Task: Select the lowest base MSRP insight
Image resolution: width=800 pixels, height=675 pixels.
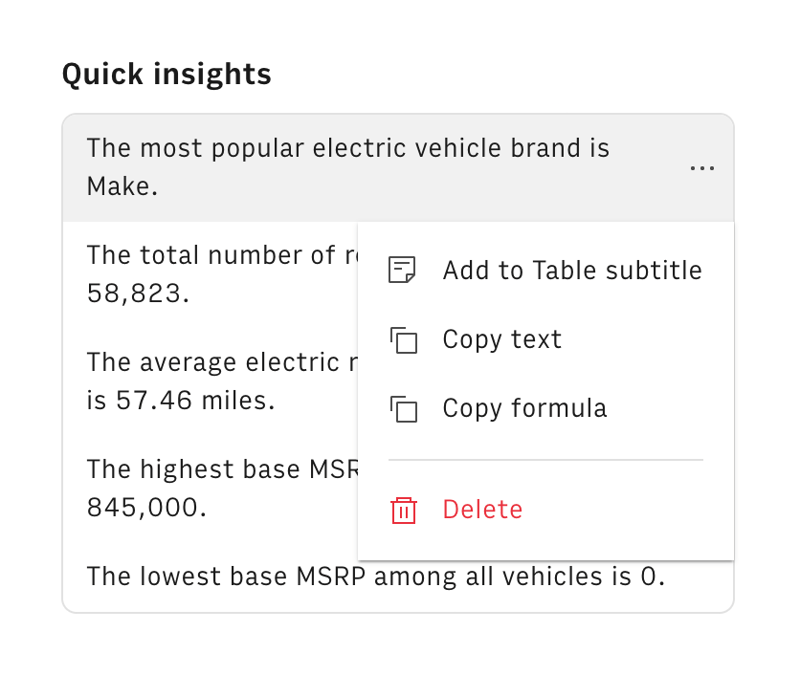Action: click(375, 576)
